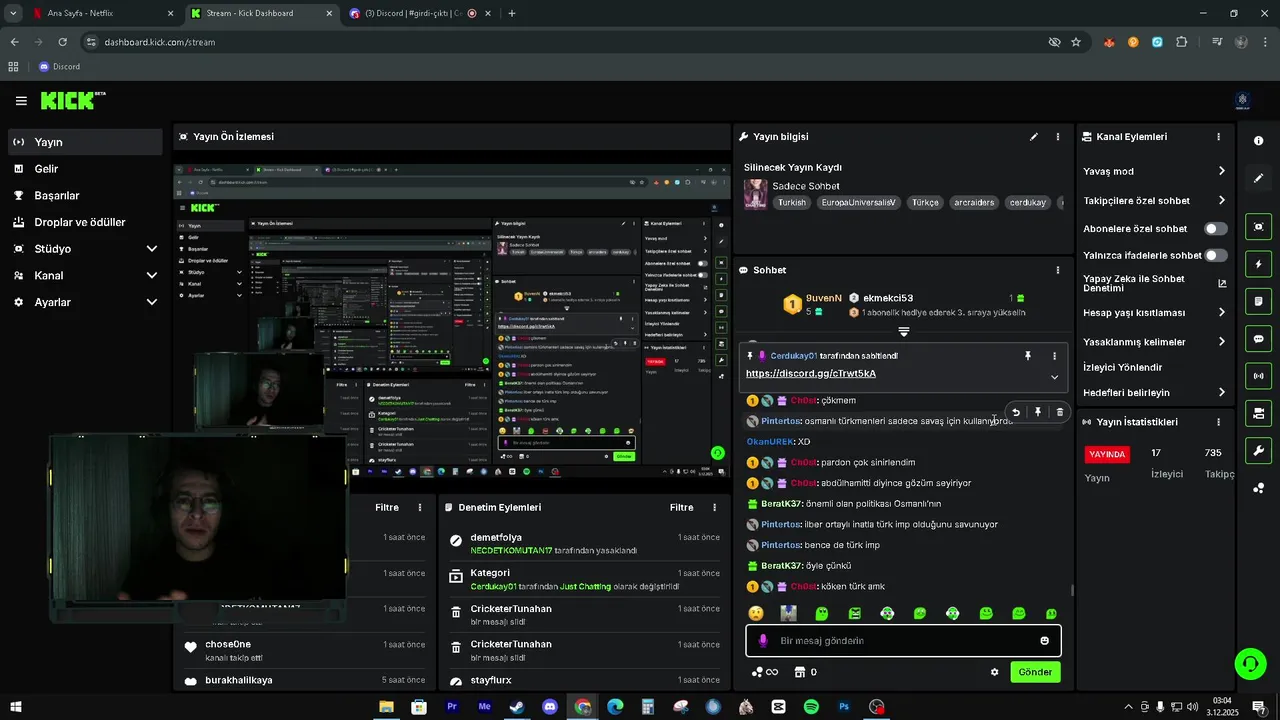
Task: Insert the first face emote in emote row
Action: click(757, 613)
